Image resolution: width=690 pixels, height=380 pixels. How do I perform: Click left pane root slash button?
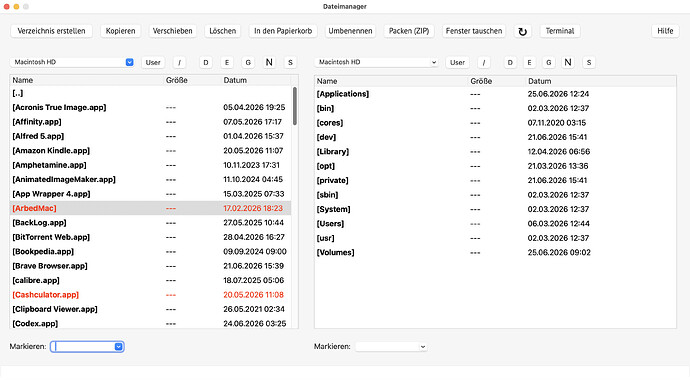coord(179,62)
